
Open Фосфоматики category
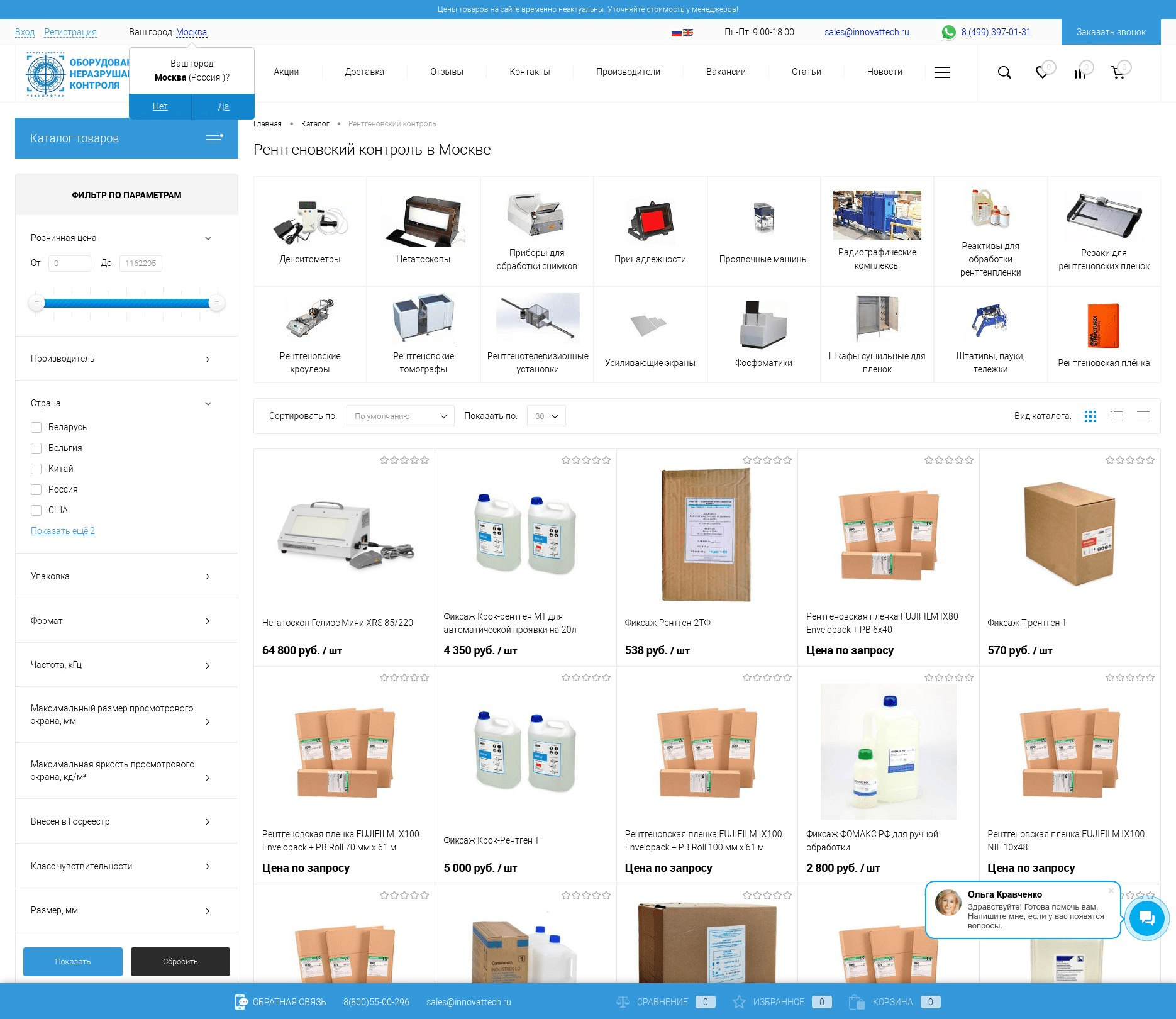point(763,335)
